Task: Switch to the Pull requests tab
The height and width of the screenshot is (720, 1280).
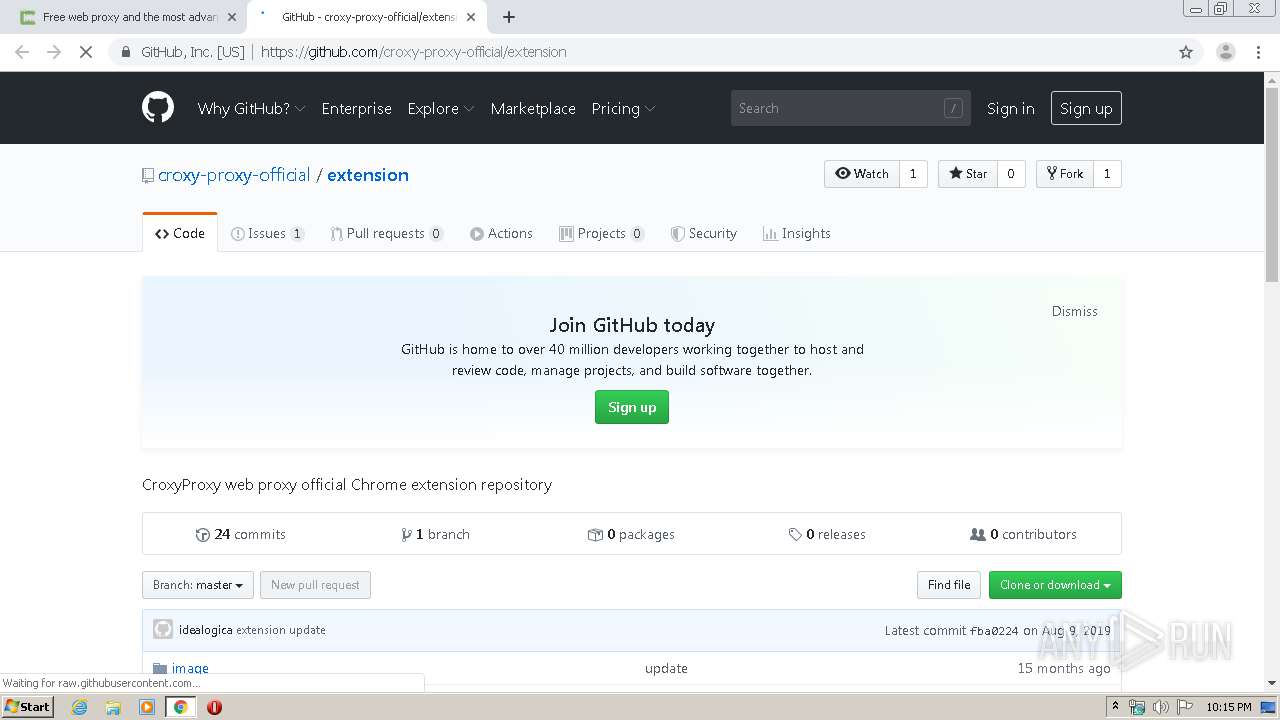Action: [386, 233]
